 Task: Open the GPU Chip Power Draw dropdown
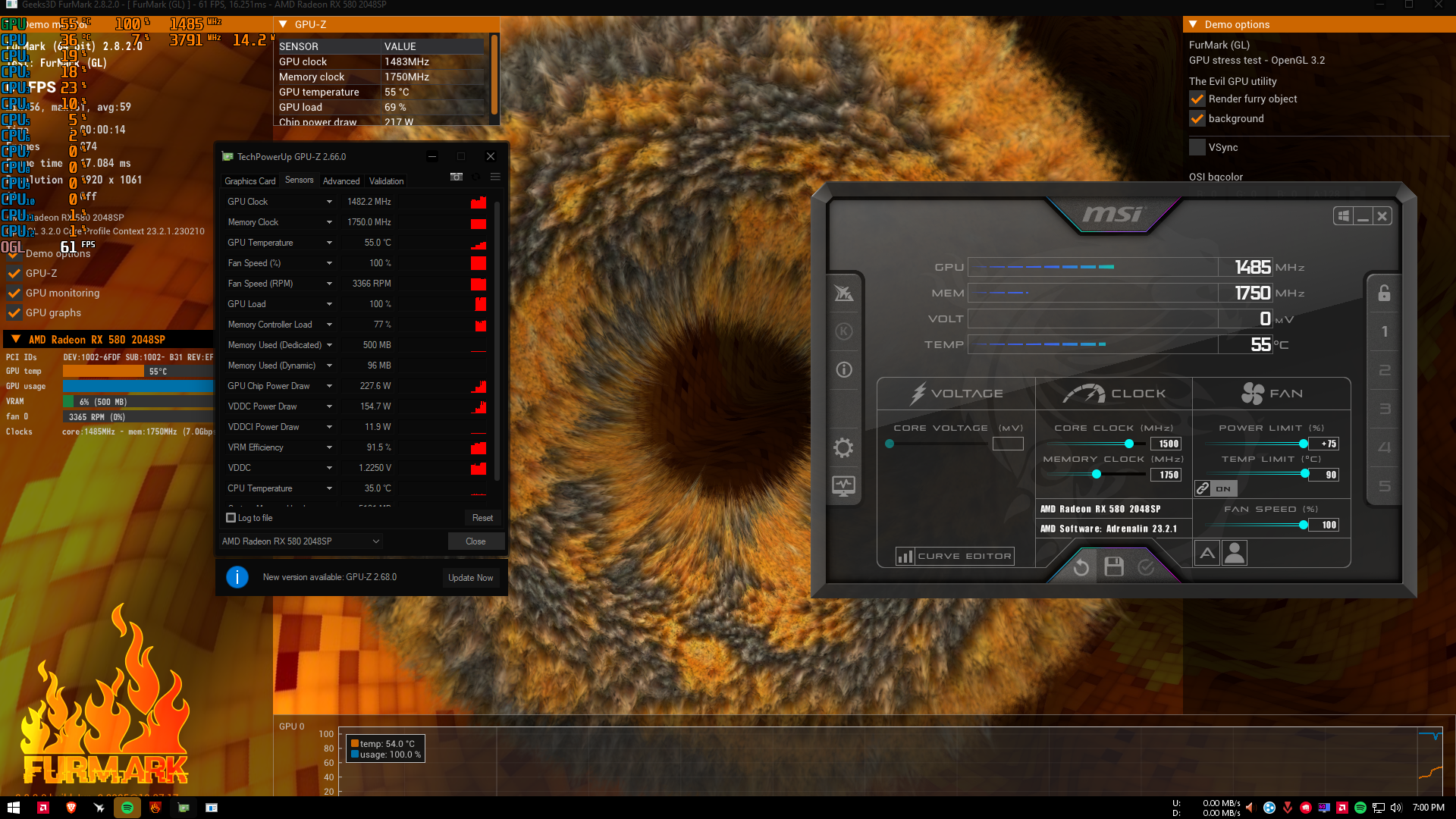pyautogui.click(x=329, y=386)
